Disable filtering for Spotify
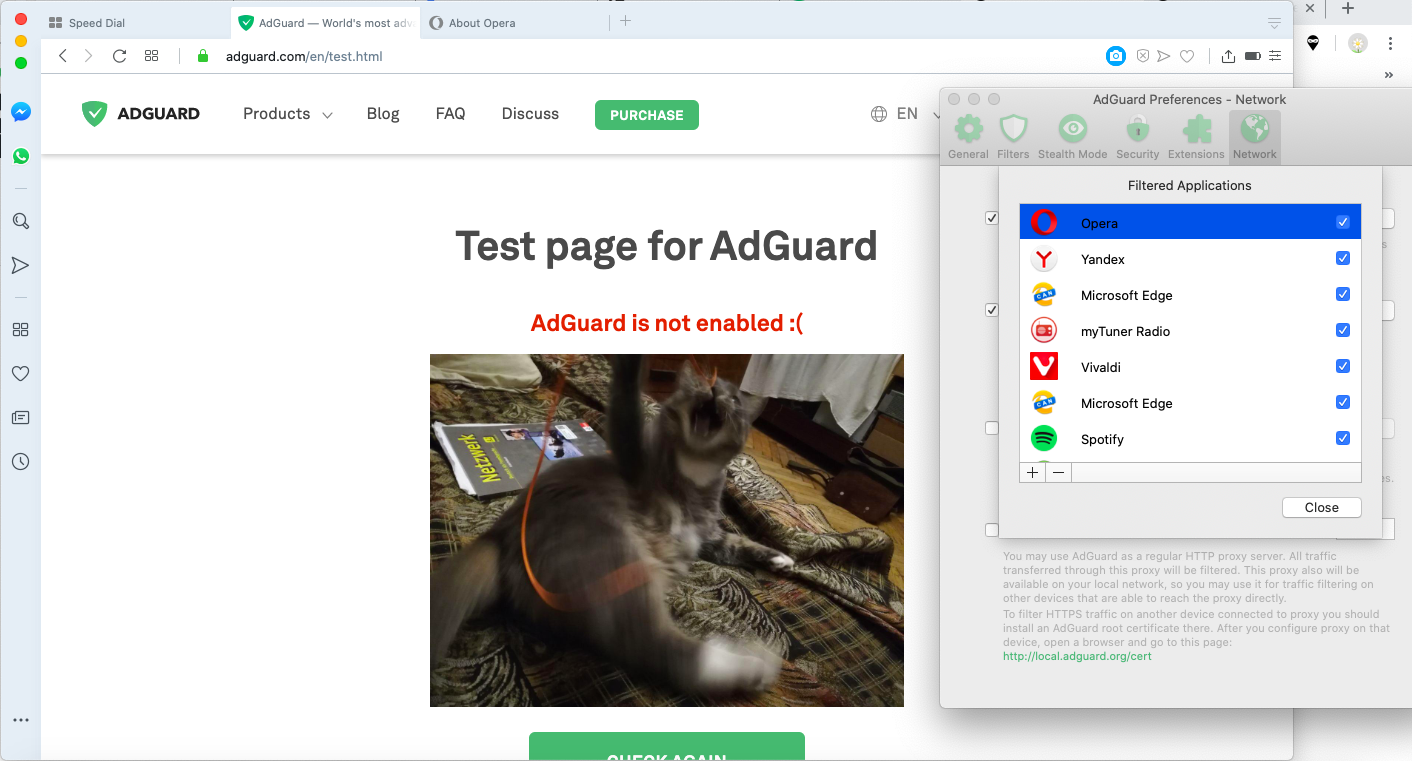The width and height of the screenshot is (1412, 761). click(1343, 438)
